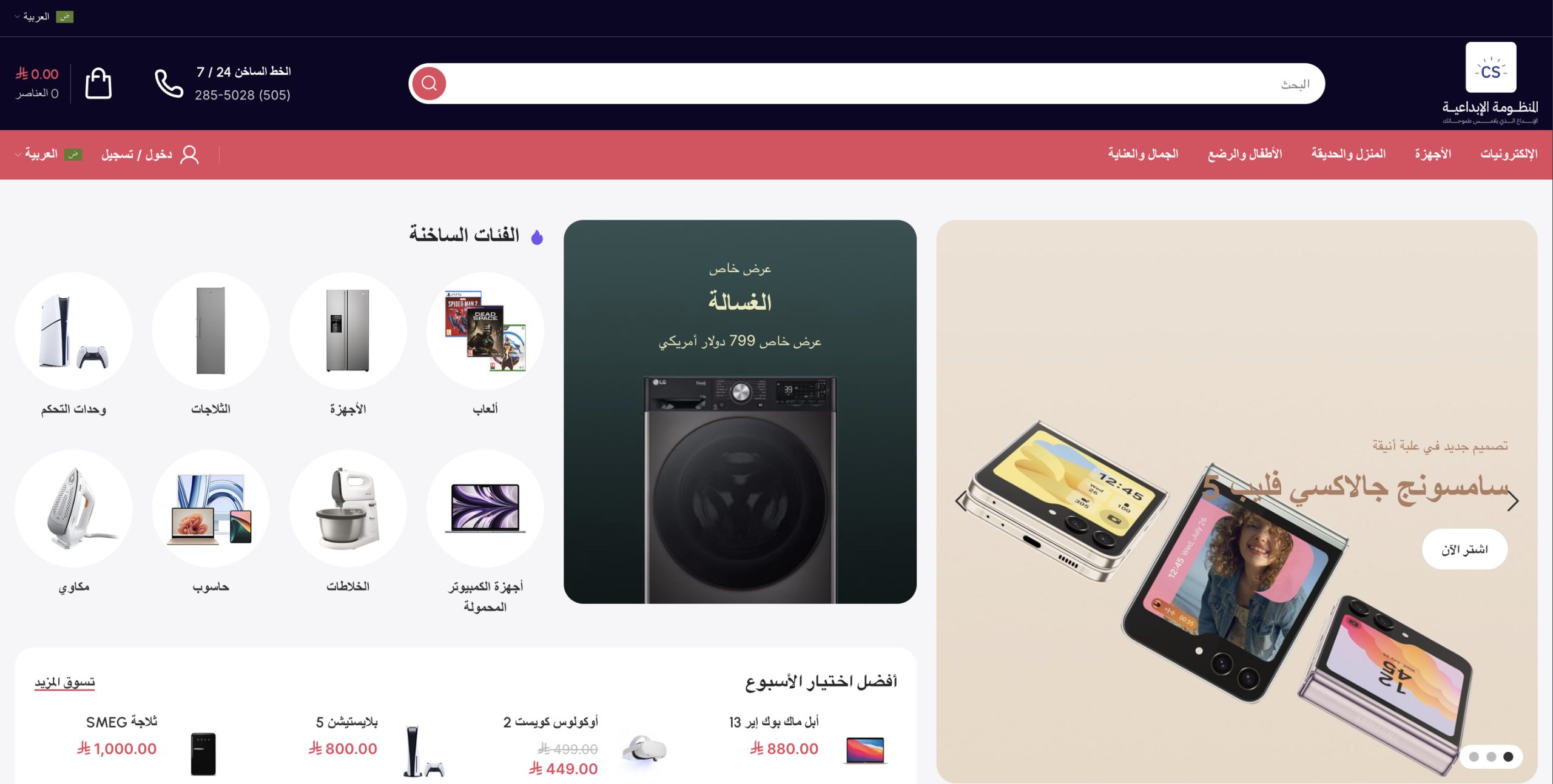Open the CS store logo
1553x784 pixels.
[x=1491, y=67]
